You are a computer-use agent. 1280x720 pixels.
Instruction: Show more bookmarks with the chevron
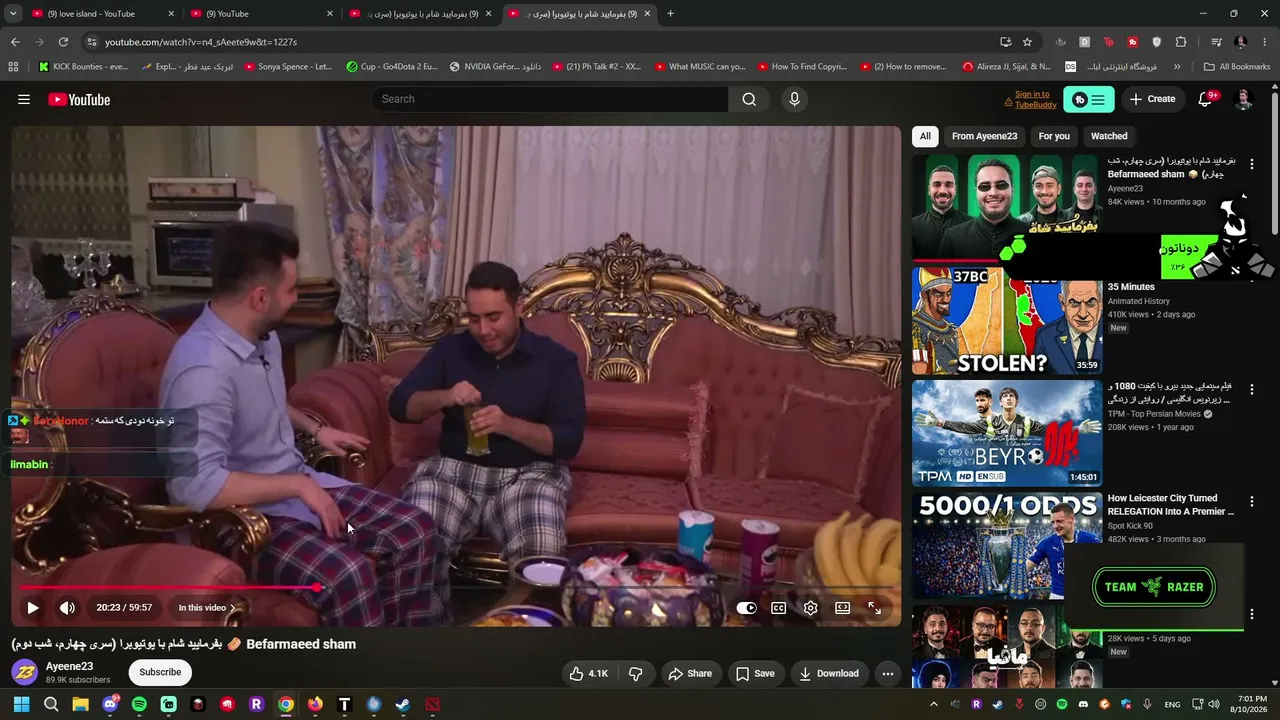1177,67
